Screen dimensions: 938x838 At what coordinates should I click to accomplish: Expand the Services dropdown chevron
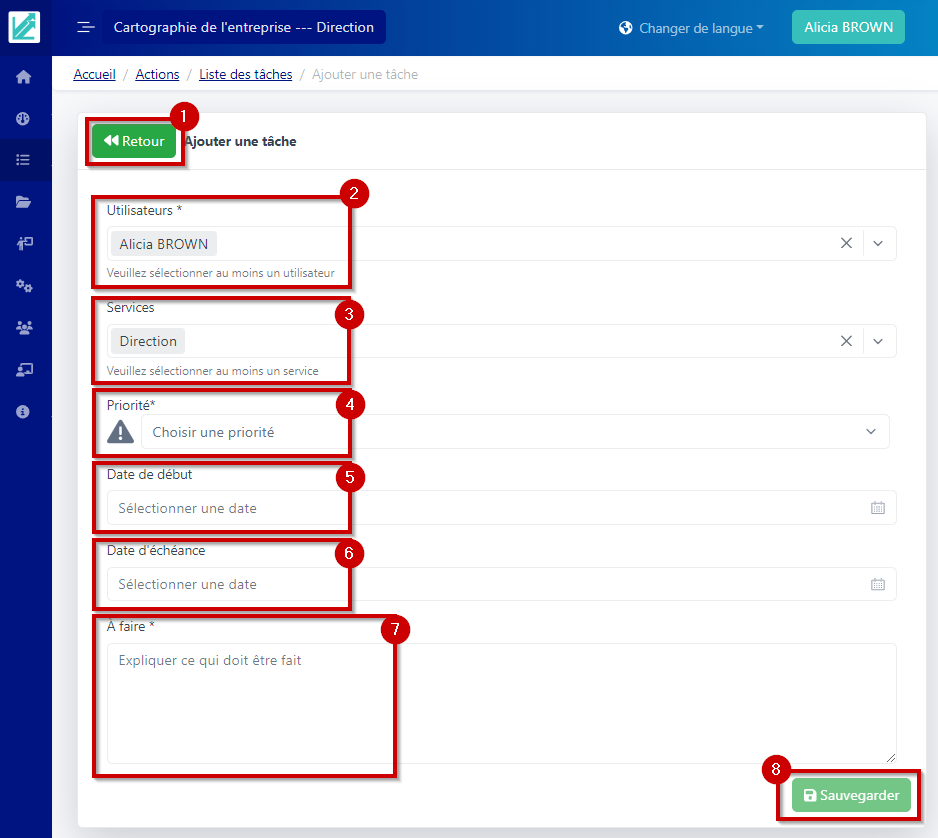click(878, 341)
